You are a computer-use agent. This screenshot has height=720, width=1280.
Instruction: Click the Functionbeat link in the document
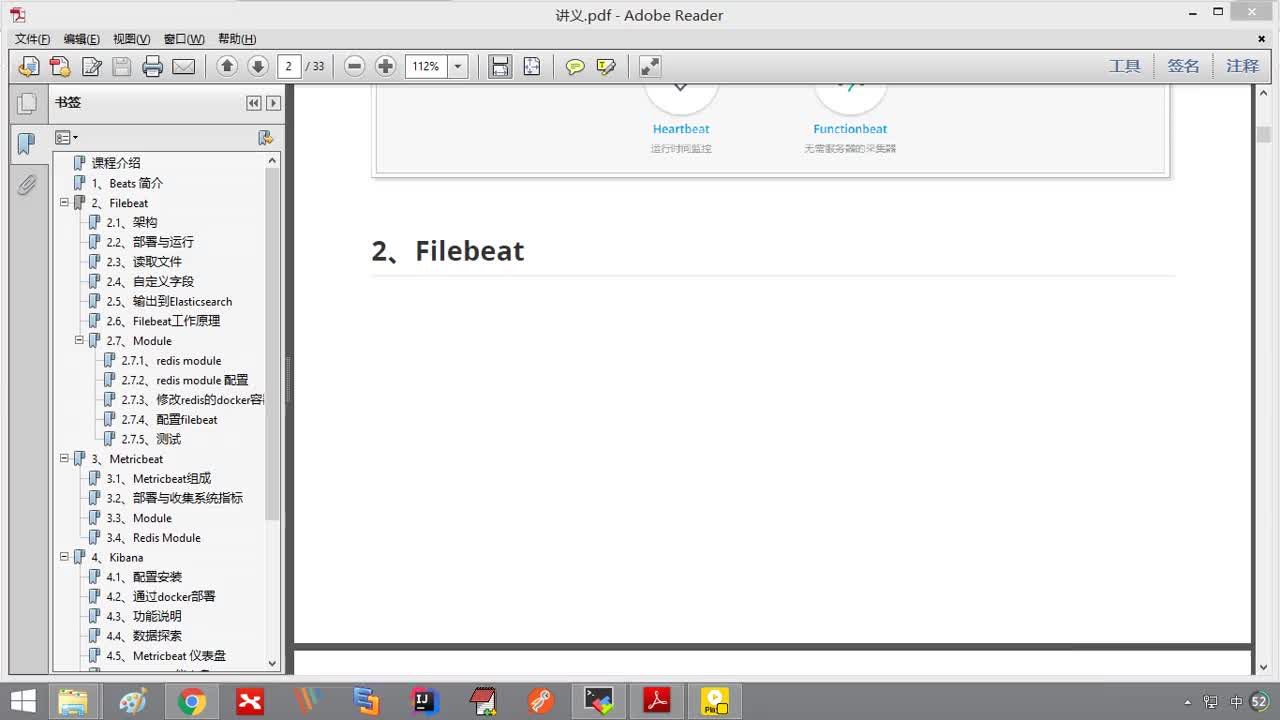(x=850, y=129)
